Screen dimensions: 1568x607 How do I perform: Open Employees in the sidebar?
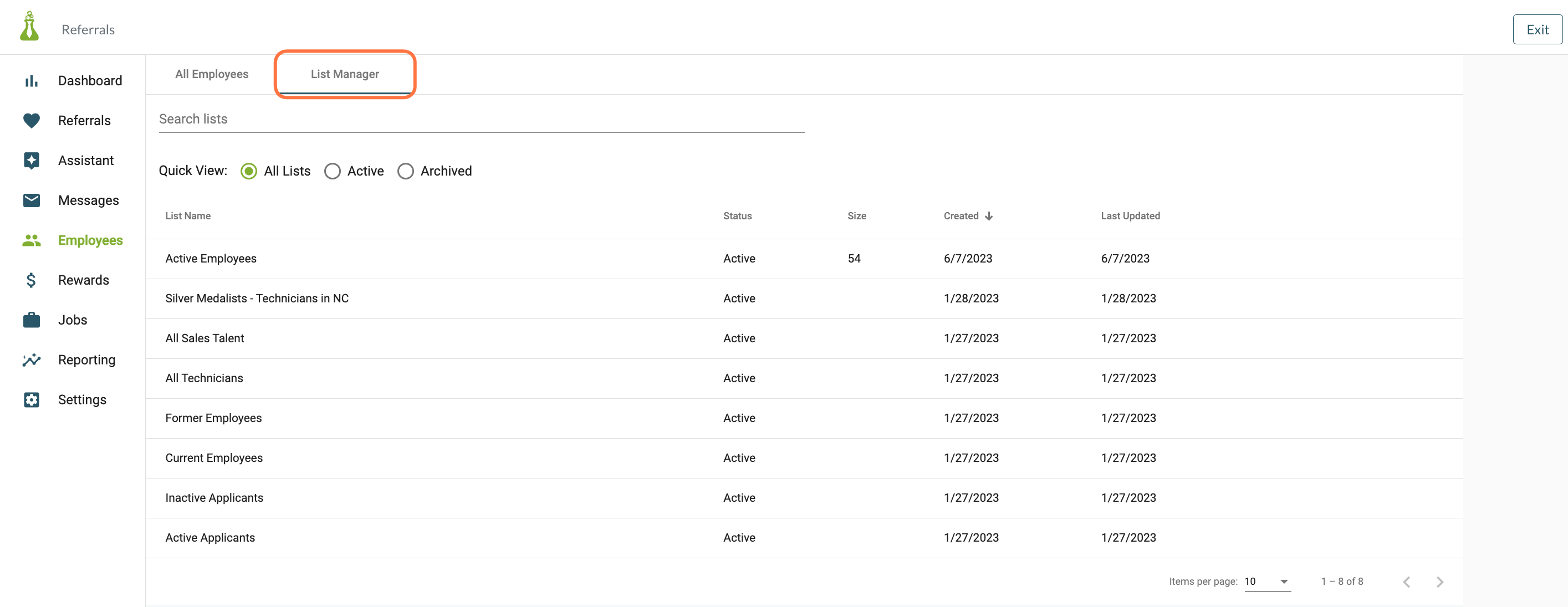pos(90,240)
